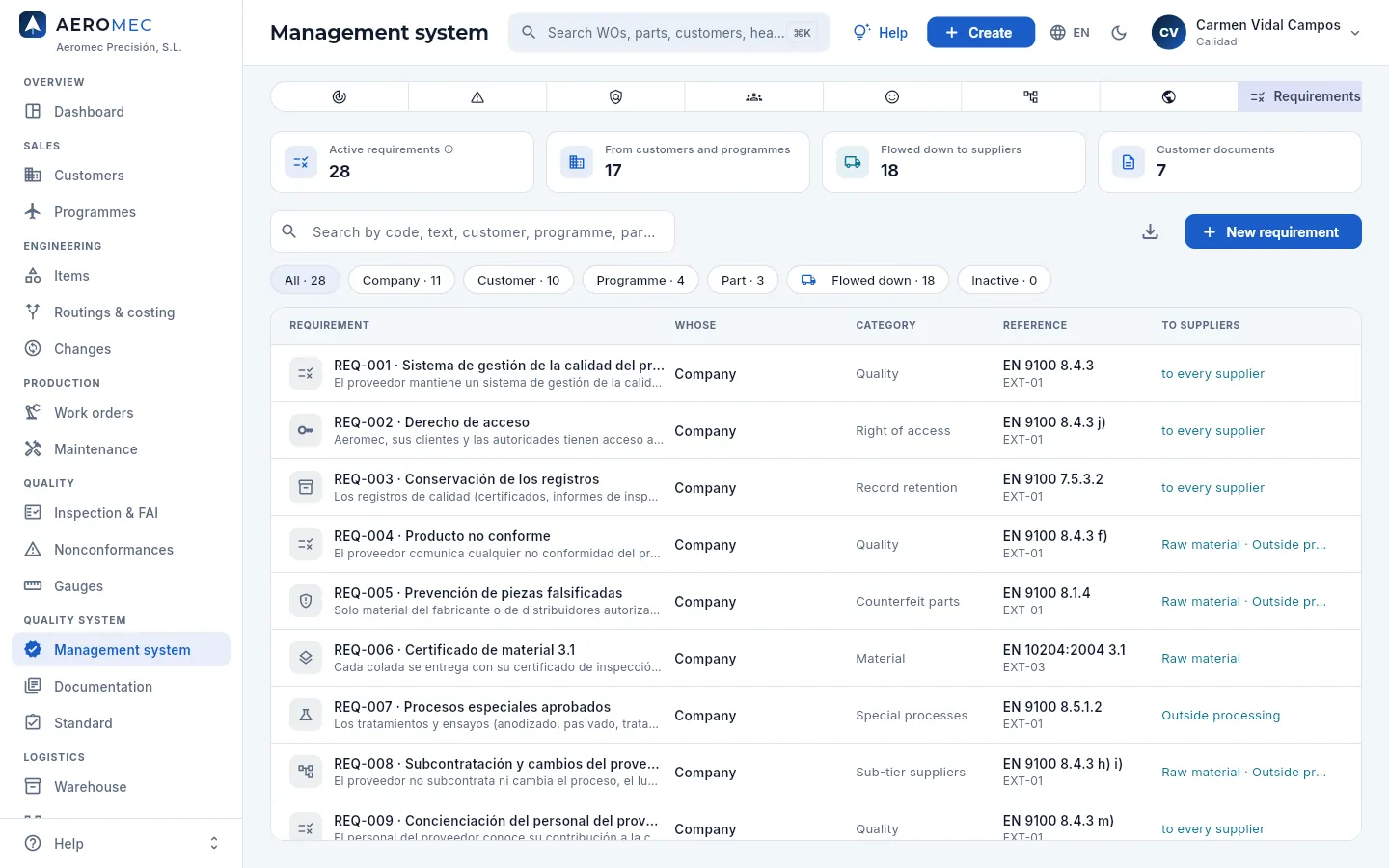
Task: Open Programmes section
Action: coord(121,212)
